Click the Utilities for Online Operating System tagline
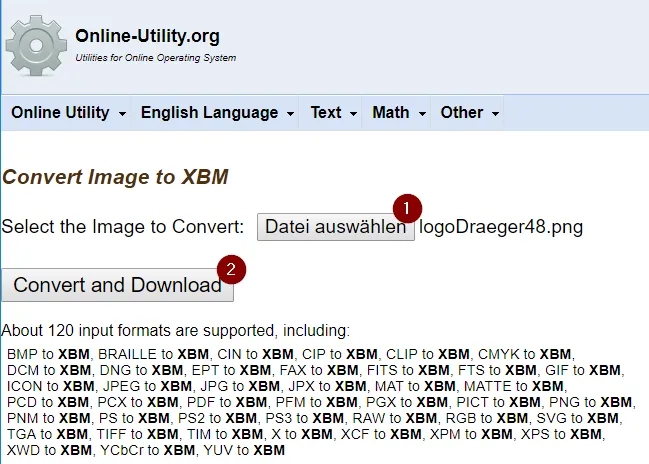This screenshot has width=649, height=464. tap(156, 58)
